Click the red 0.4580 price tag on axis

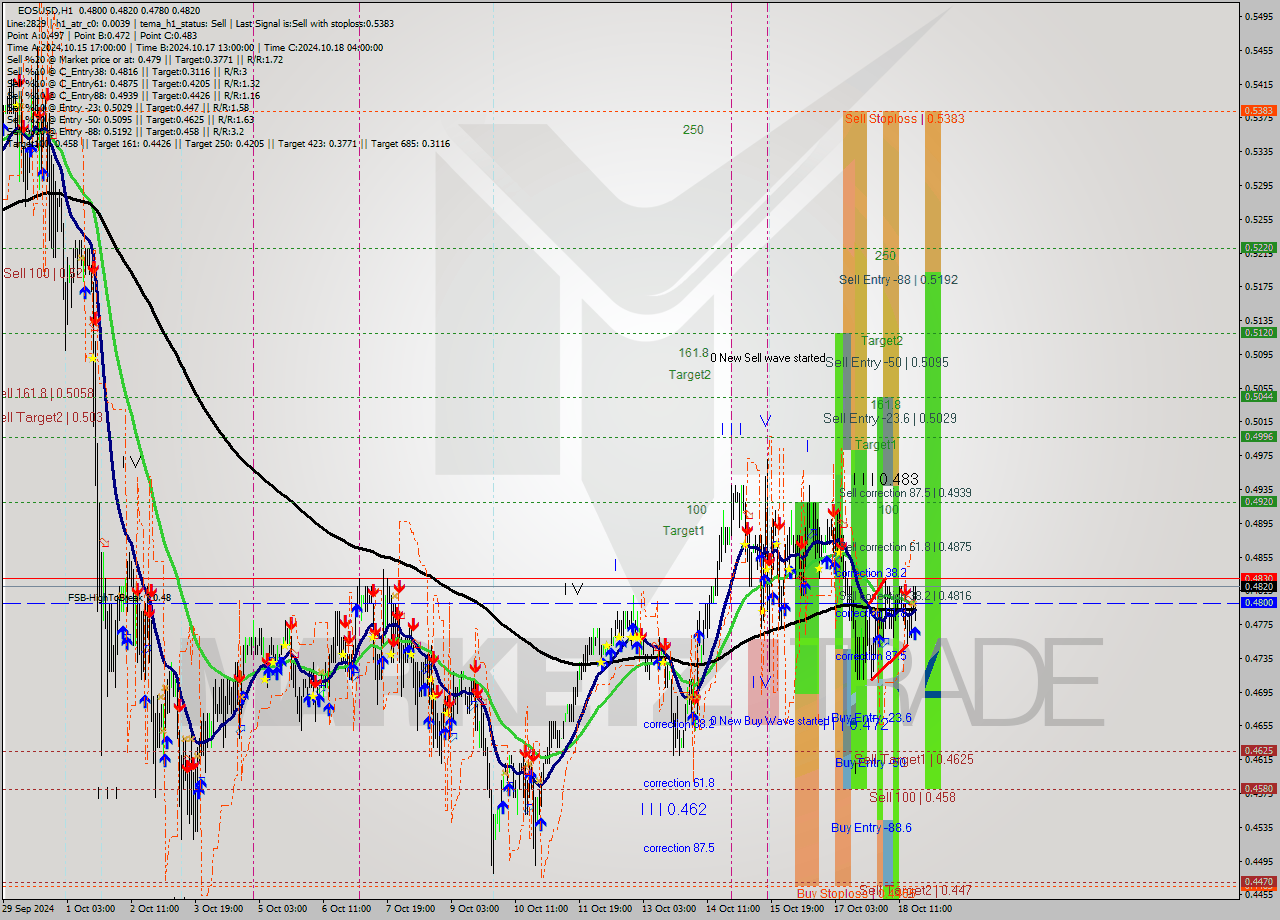pos(1258,789)
